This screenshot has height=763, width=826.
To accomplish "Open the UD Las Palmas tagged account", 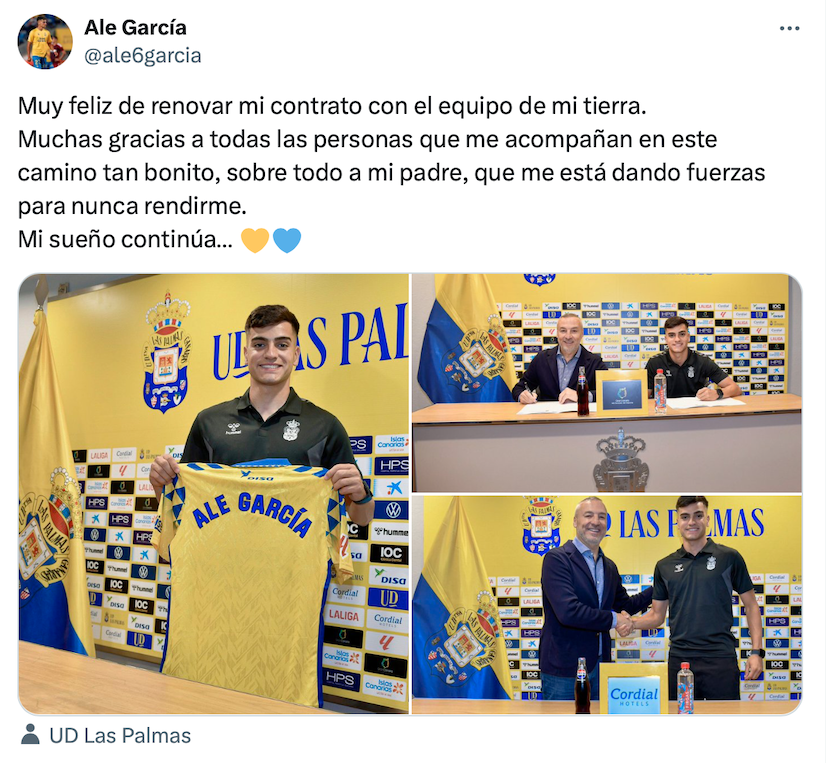I will tap(120, 736).
